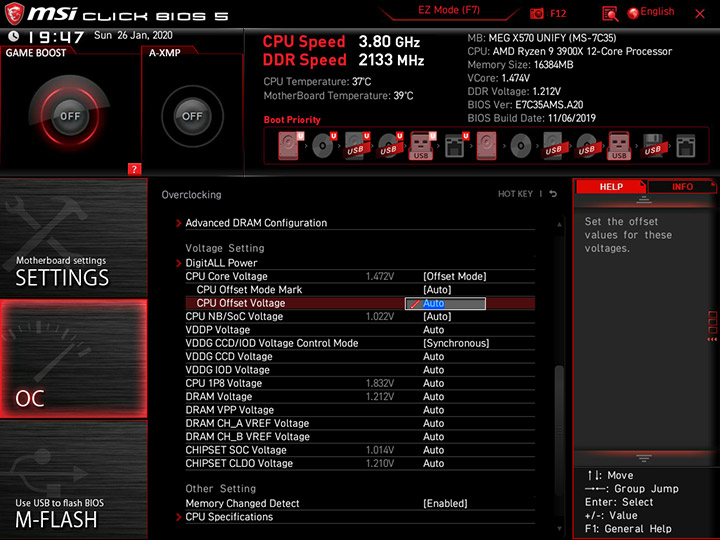Open Memory Changed Detect [Enabled] dropdown
720x540 pixels.
pyautogui.click(x=445, y=503)
